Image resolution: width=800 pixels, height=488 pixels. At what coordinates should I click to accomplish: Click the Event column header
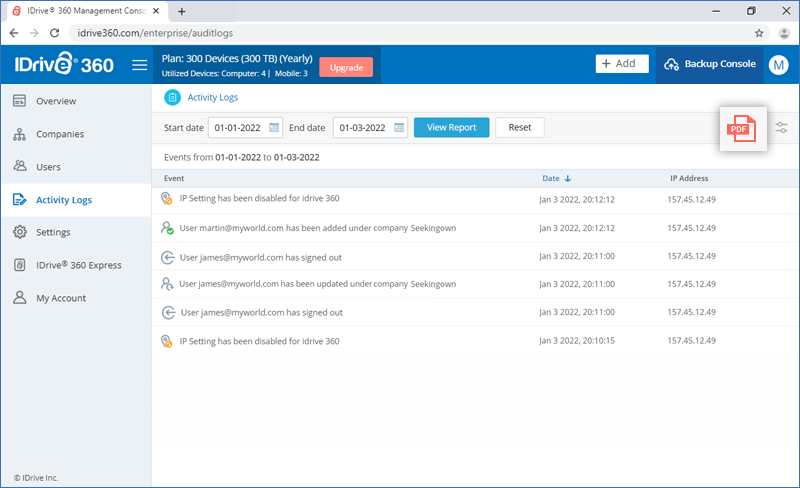[174, 178]
